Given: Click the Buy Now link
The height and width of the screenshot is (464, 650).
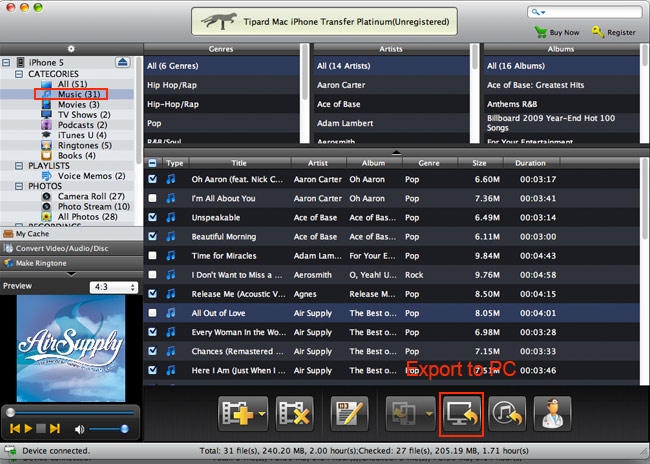Looking at the screenshot, I should [x=564, y=32].
